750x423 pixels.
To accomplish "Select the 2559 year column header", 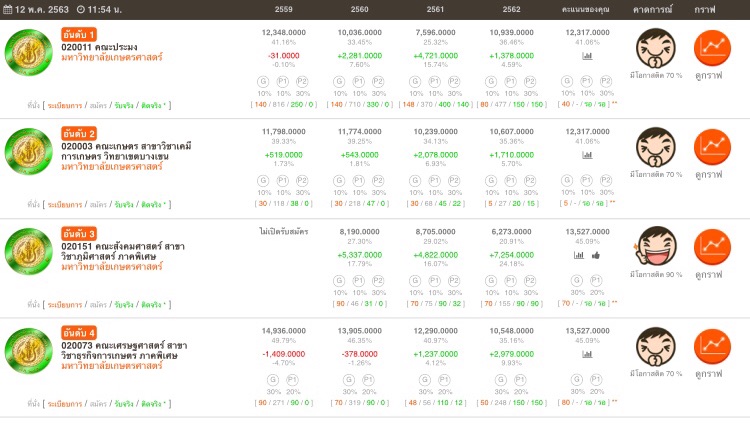I will pos(283,9).
